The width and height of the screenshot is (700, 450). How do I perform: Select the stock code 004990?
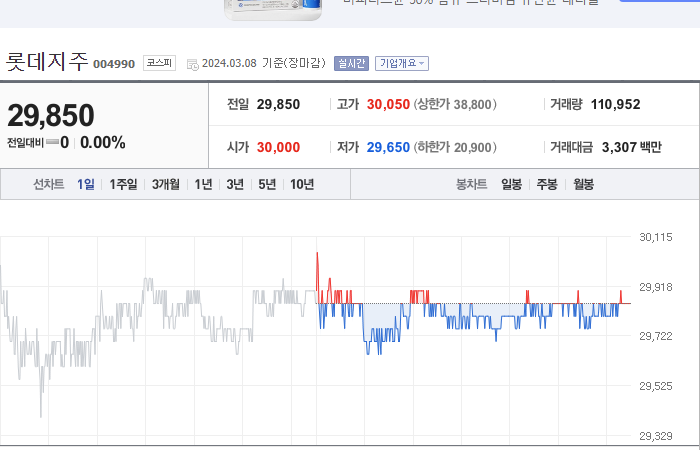(x=114, y=64)
